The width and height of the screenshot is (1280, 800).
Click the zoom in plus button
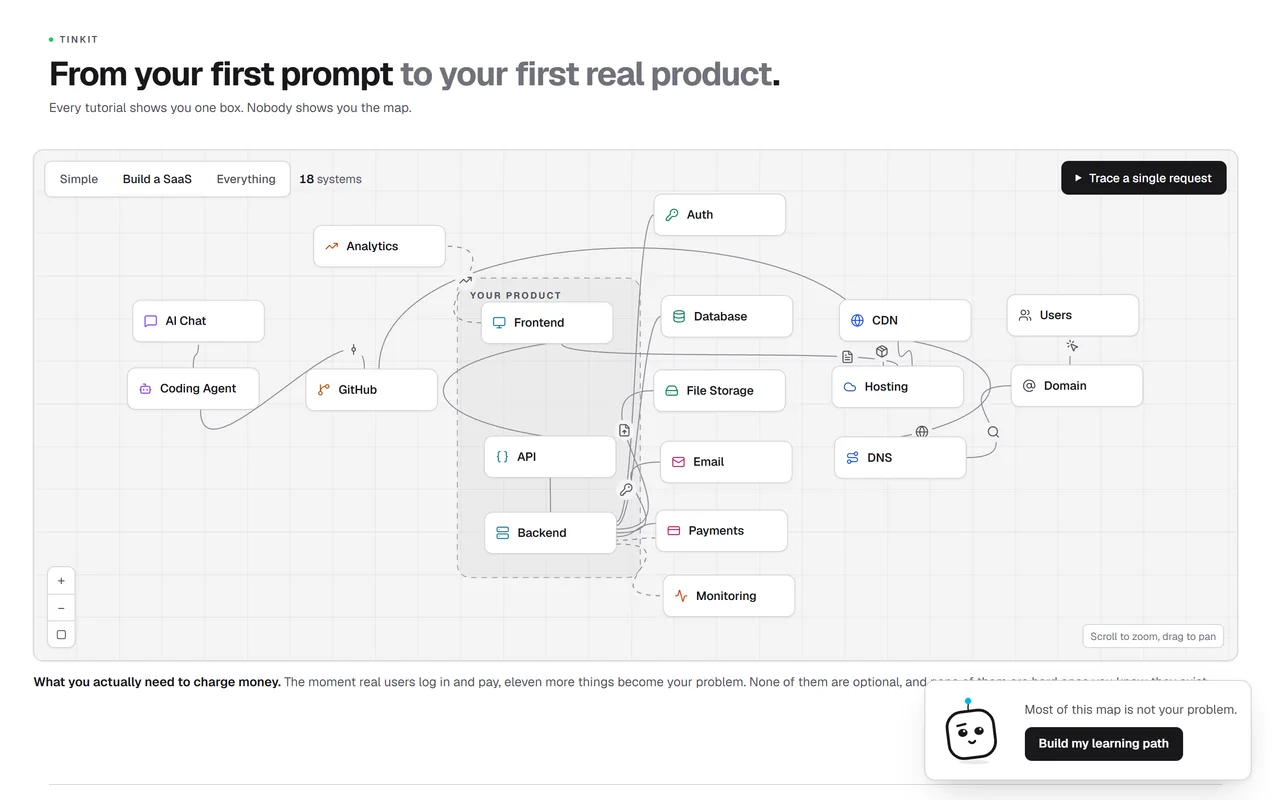[61, 581]
